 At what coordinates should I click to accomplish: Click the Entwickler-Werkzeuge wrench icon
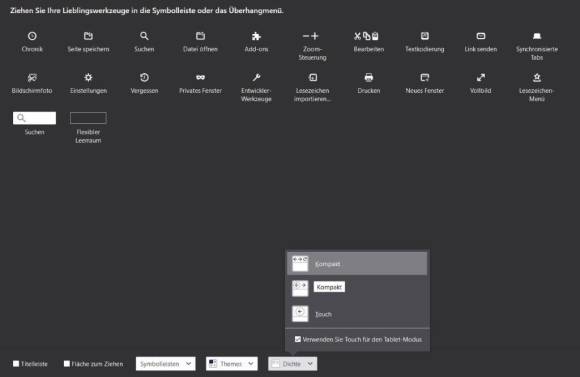point(256,77)
